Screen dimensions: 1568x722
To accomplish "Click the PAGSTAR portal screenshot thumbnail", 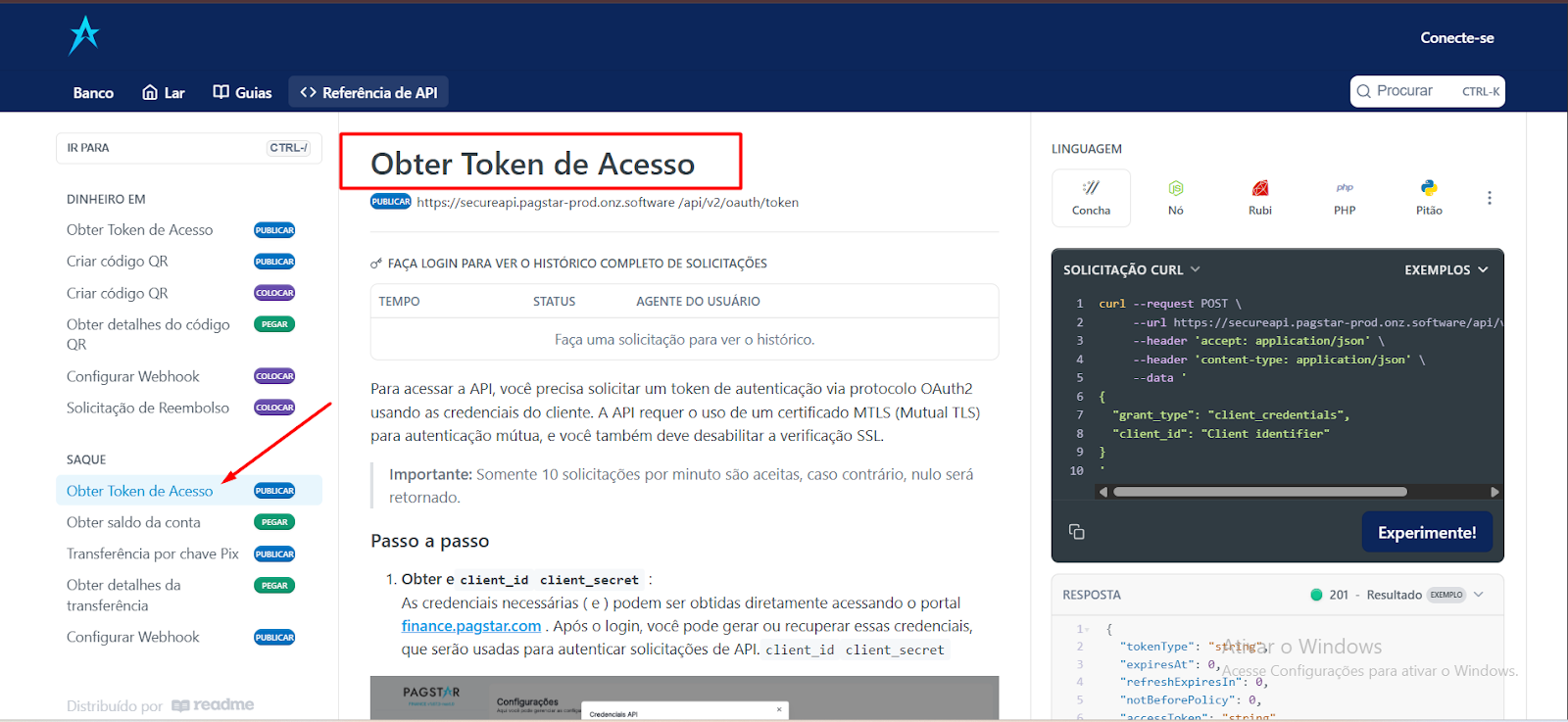I will 684,698.
